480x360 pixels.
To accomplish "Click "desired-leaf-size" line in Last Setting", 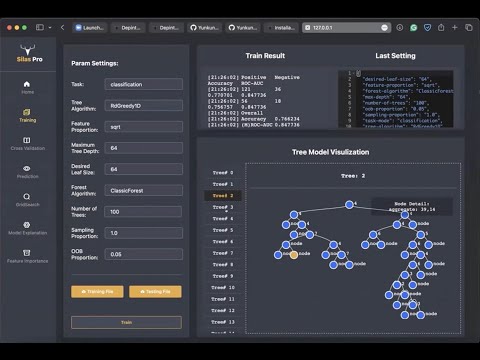I will tap(396, 79).
